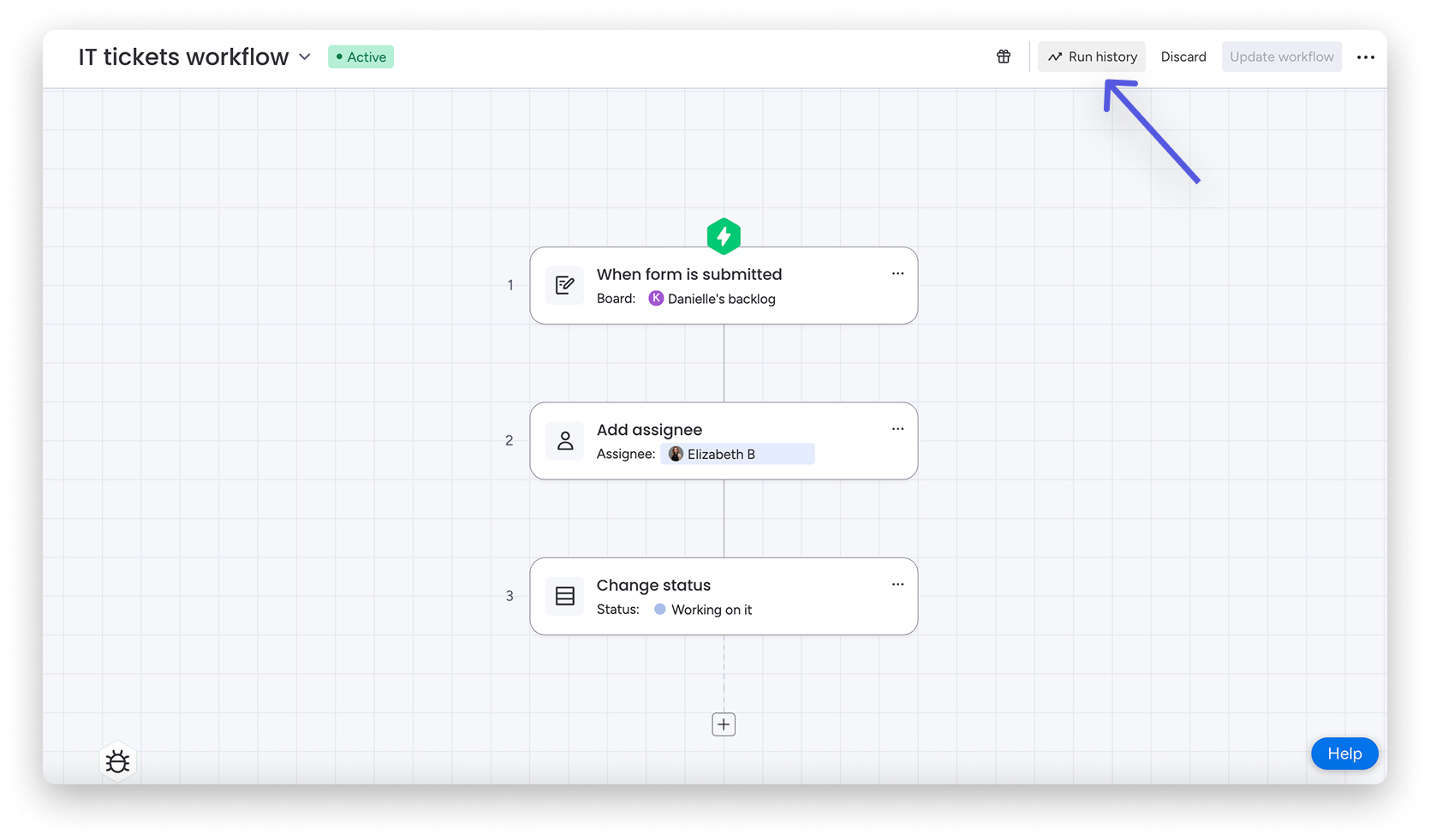Open the Help button
The width and height of the screenshot is (1430, 840).
click(x=1344, y=754)
